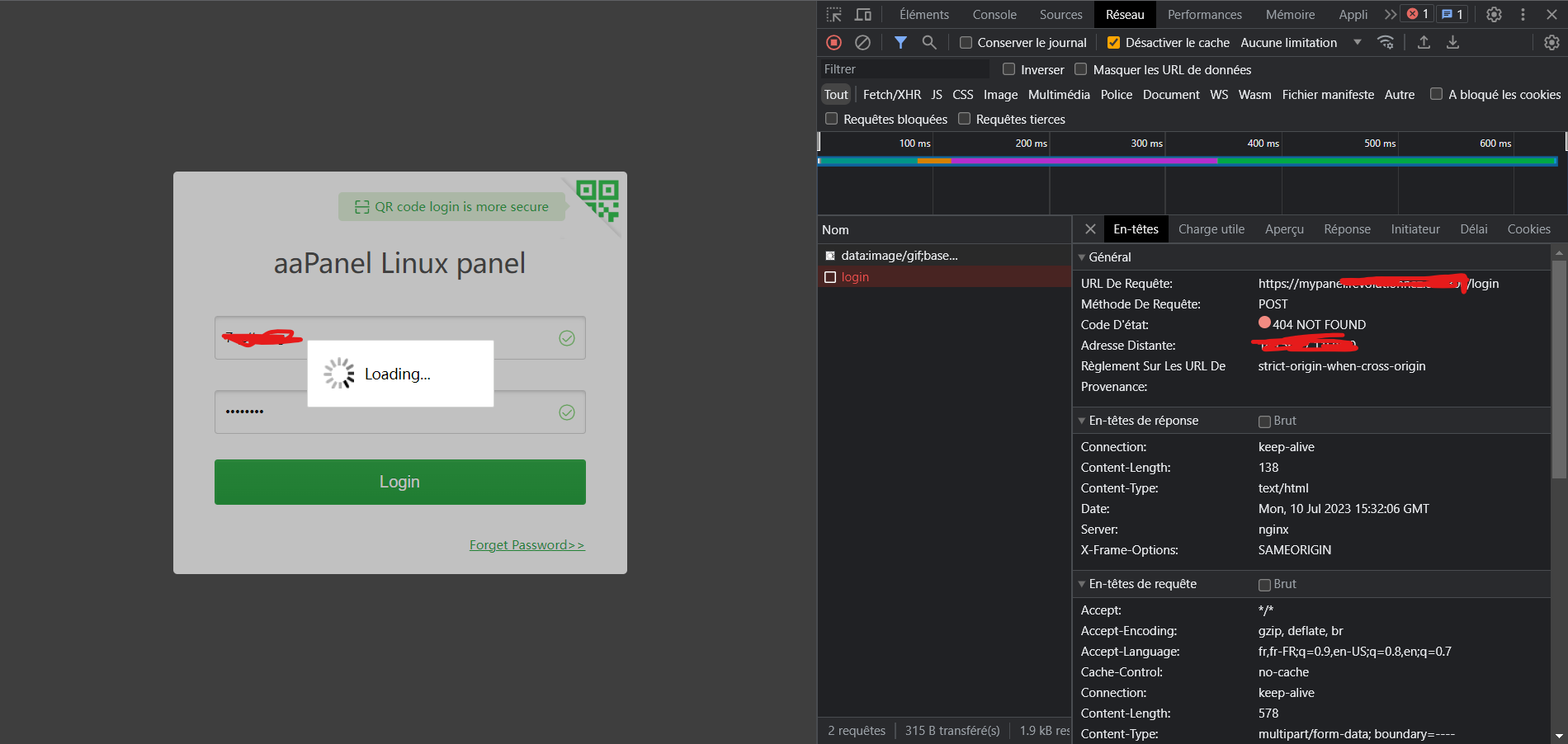Open the Aperçu tab
The image size is (1568, 744).
[1285, 229]
